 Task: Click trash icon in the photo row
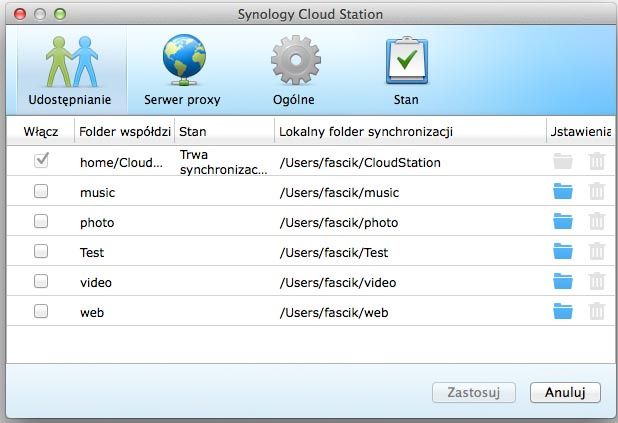click(597, 221)
